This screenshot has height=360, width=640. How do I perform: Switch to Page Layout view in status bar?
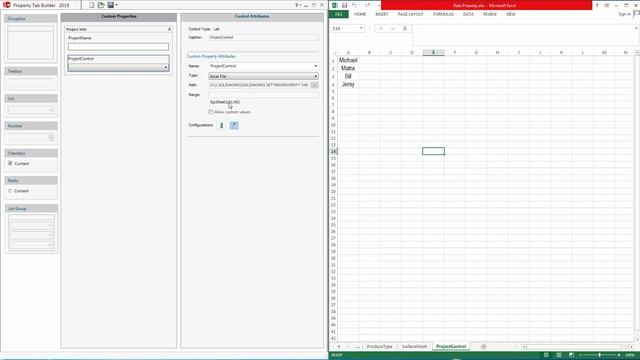(559, 355)
